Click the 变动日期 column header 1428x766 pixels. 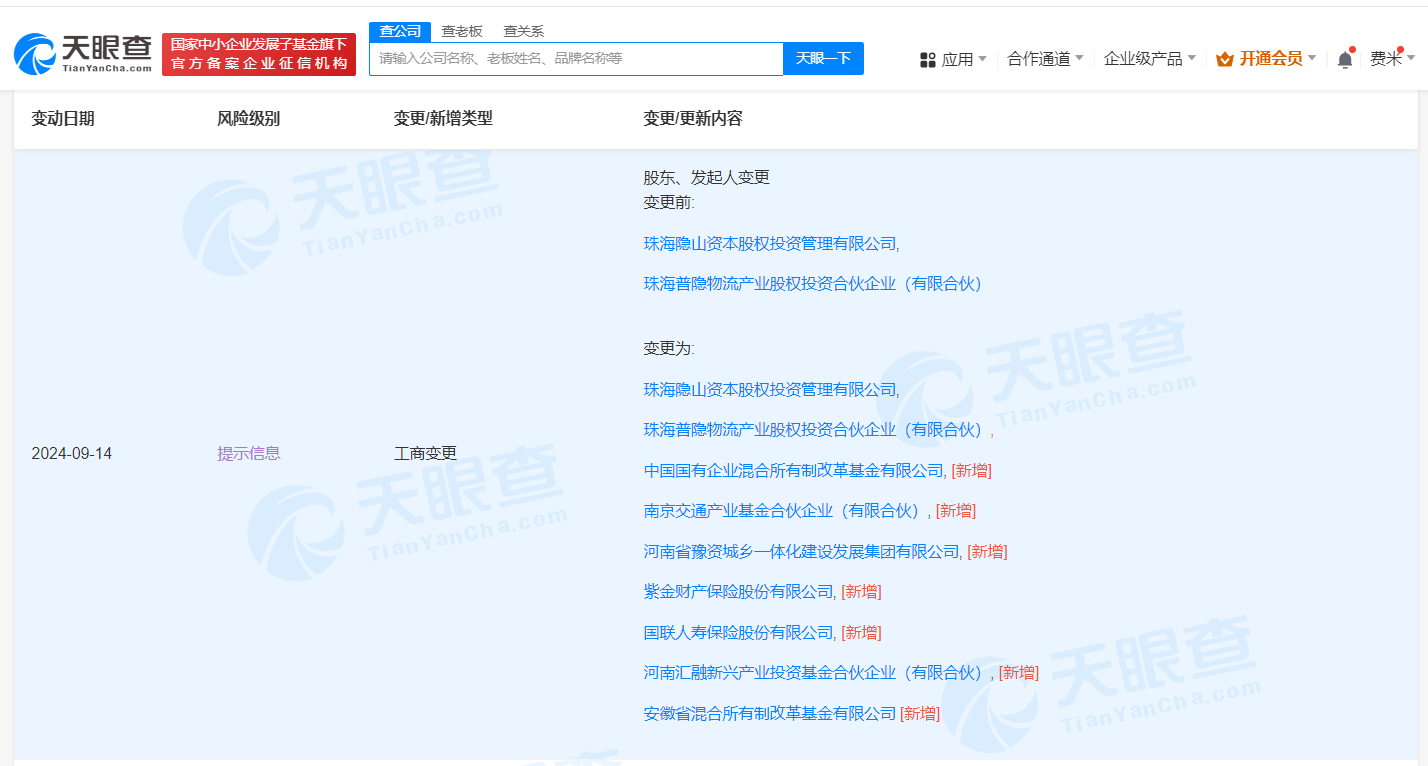tap(63, 118)
